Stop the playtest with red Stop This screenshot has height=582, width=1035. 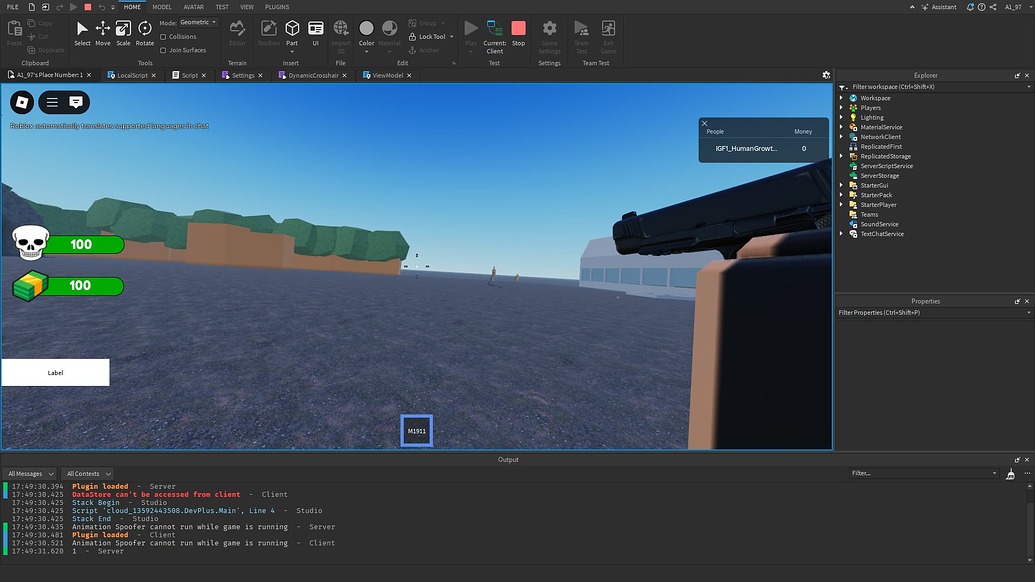(x=518, y=33)
